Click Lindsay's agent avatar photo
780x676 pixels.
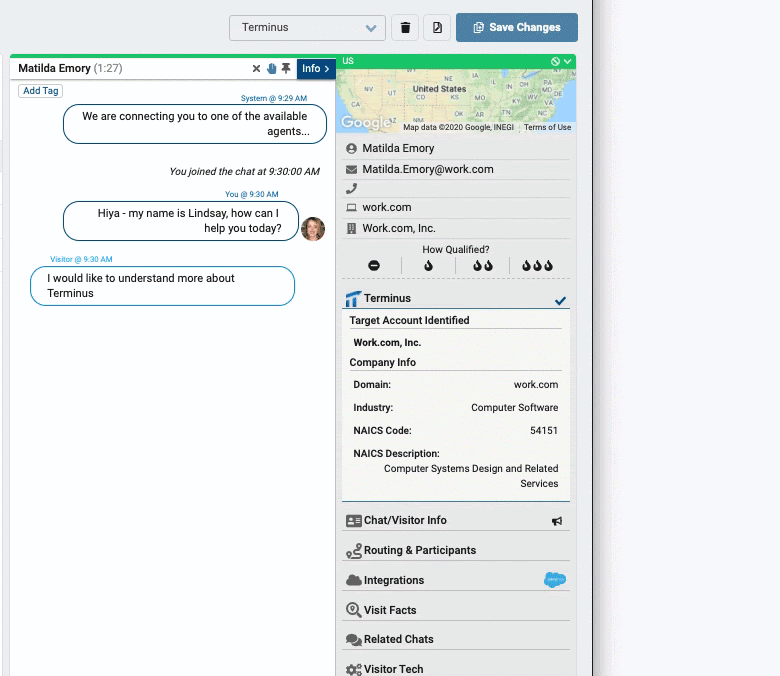pos(313,229)
